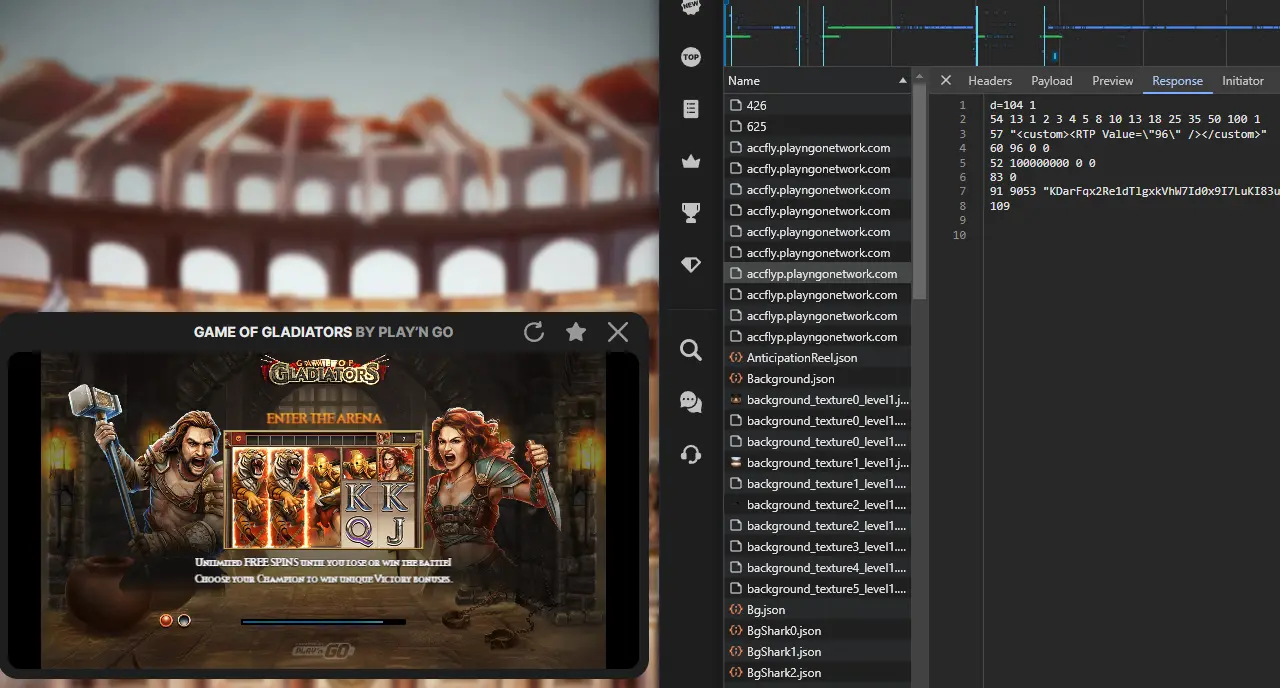This screenshot has width=1280, height=688.
Task: Click the 'Enter the Arena' heading
Action: click(322, 418)
